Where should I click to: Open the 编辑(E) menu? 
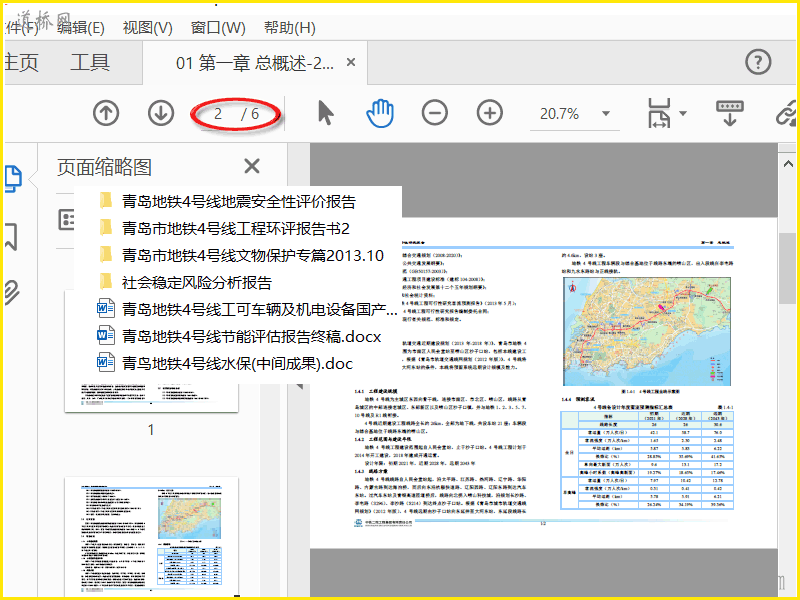coord(81,28)
